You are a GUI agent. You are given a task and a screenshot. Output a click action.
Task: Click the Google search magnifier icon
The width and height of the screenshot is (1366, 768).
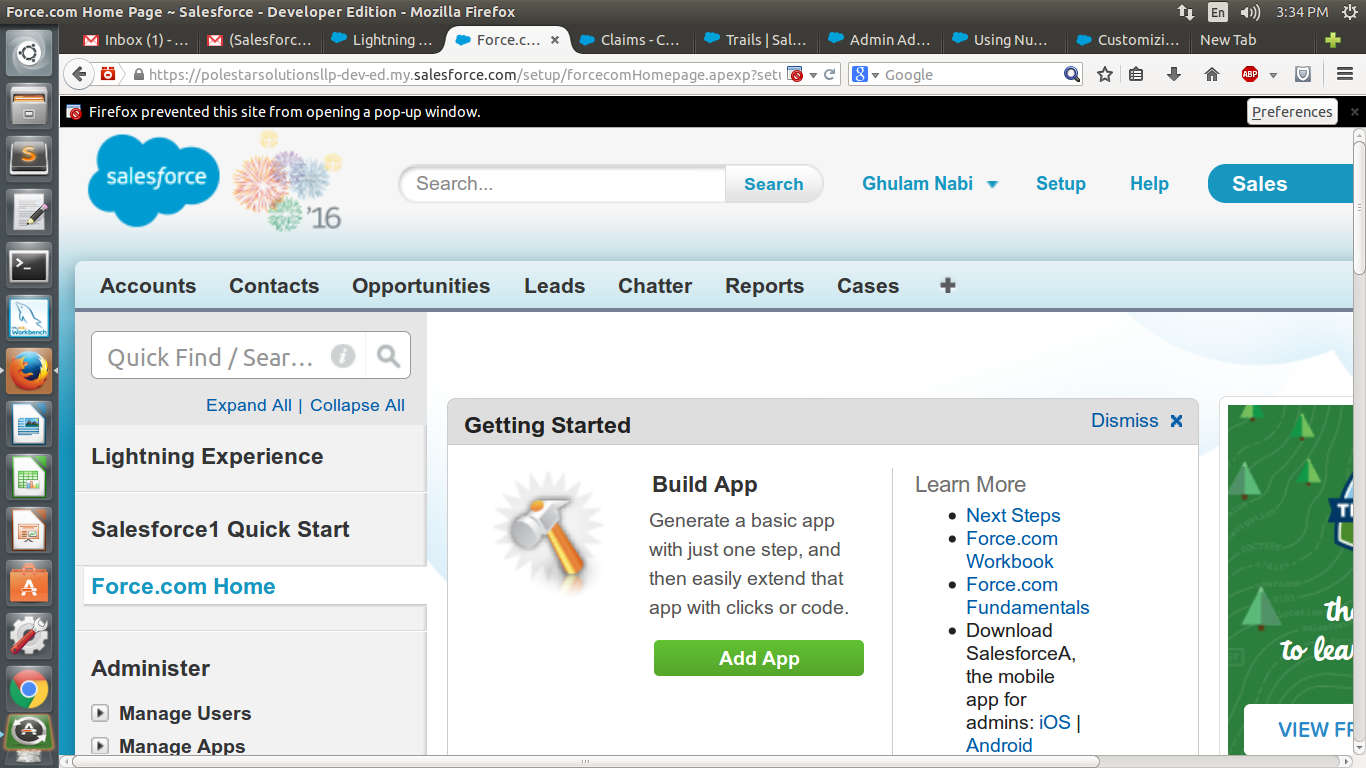point(1072,75)
